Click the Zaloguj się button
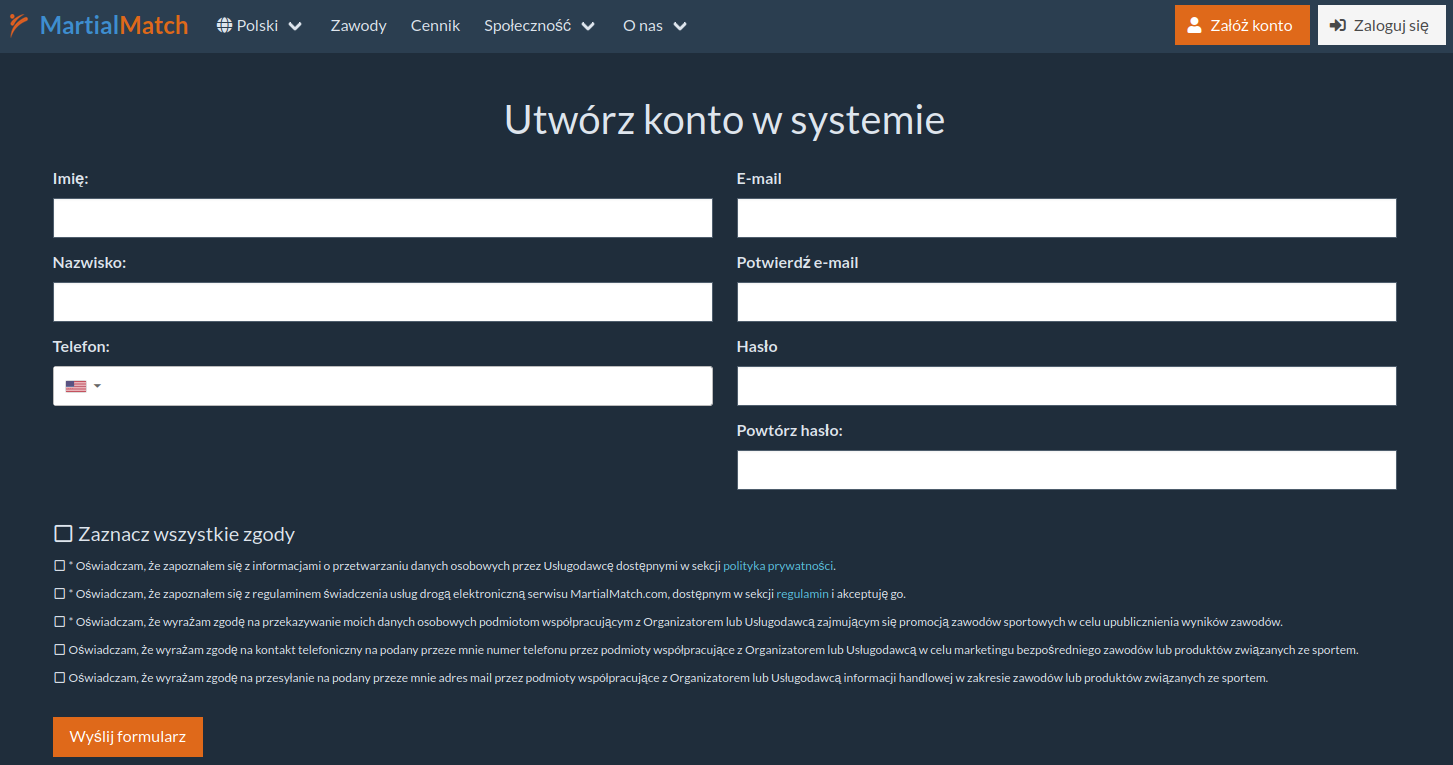The width and height of the screenshot is (1453, 765). pyautogui.click(x=1381, y=26)
